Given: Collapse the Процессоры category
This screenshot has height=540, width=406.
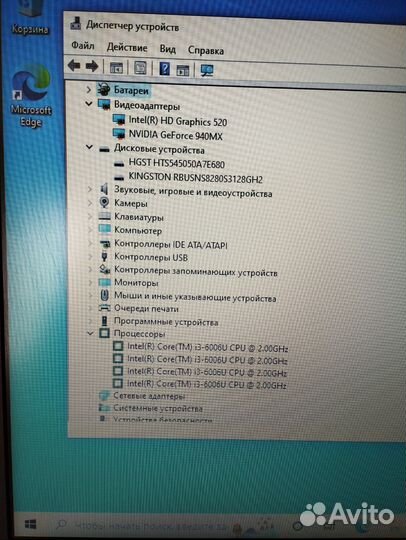Looking at the screenshot, I should click(90, 333).
